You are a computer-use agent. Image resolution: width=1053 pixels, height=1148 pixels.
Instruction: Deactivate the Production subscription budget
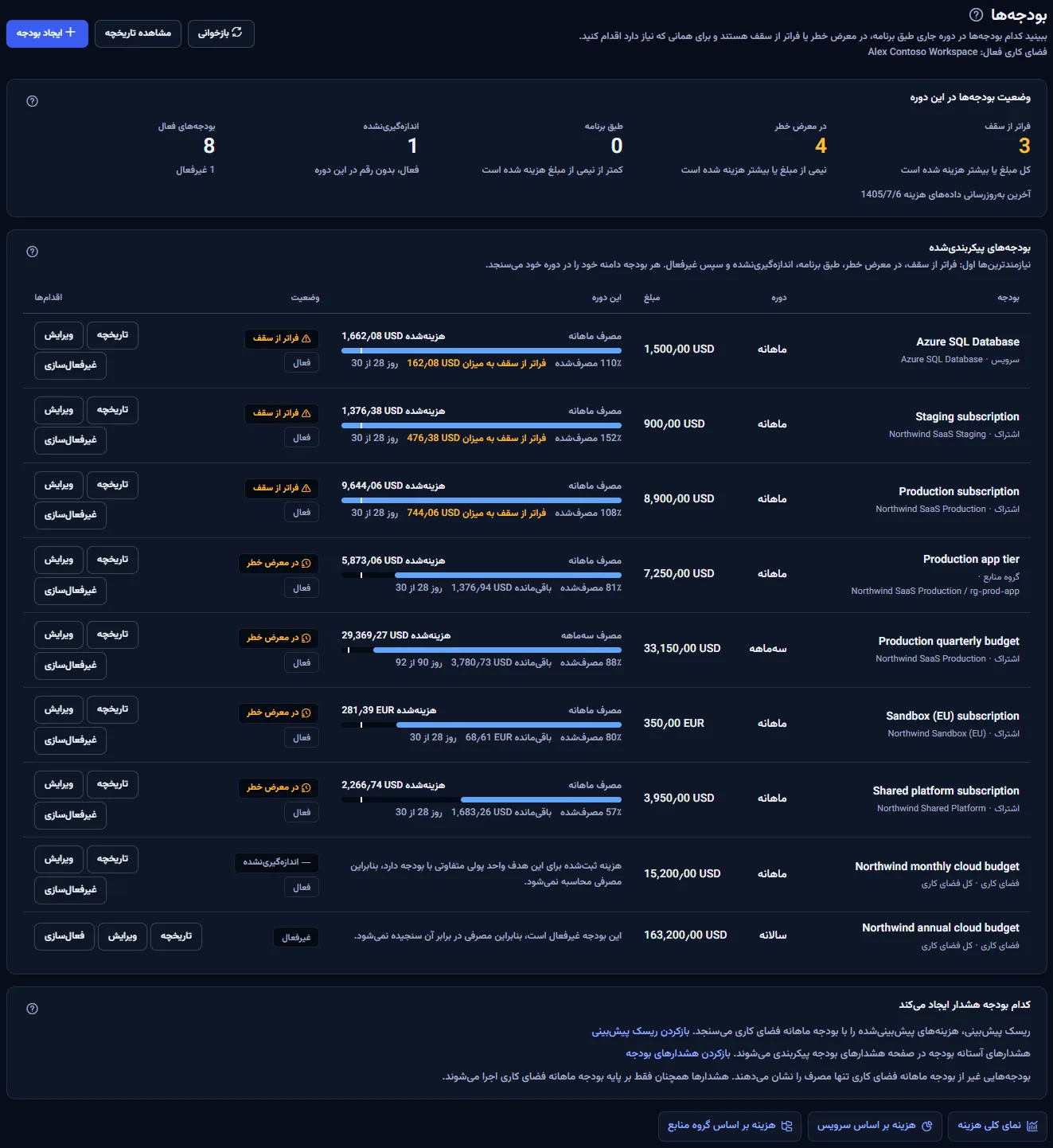70,515
